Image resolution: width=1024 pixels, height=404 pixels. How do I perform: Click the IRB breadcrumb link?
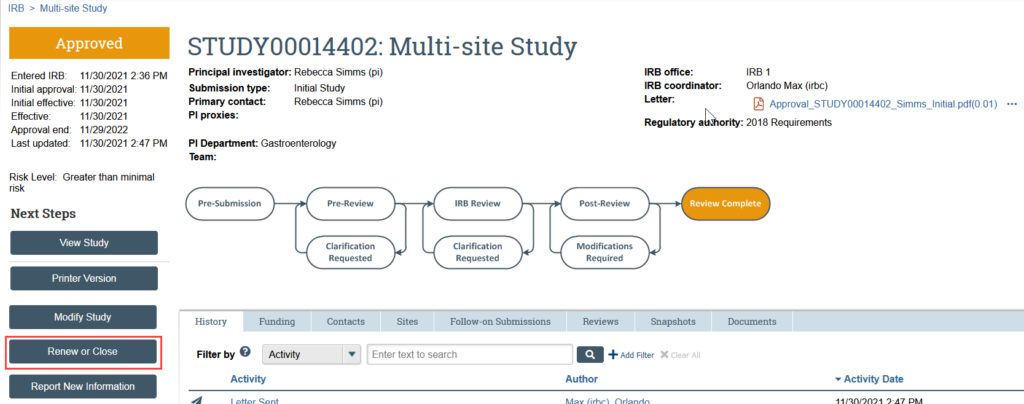click(x=16, y=8)
